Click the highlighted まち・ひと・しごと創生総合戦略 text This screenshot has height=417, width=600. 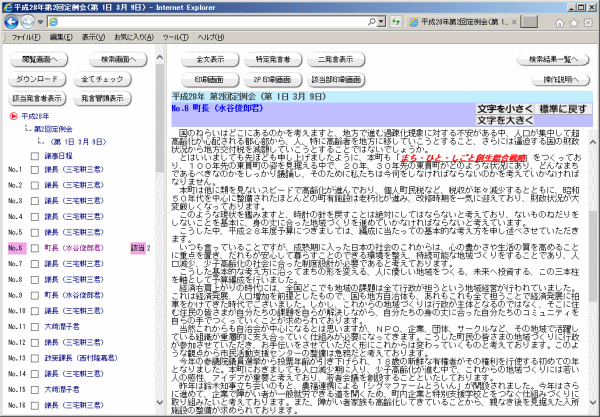point(463,158)
